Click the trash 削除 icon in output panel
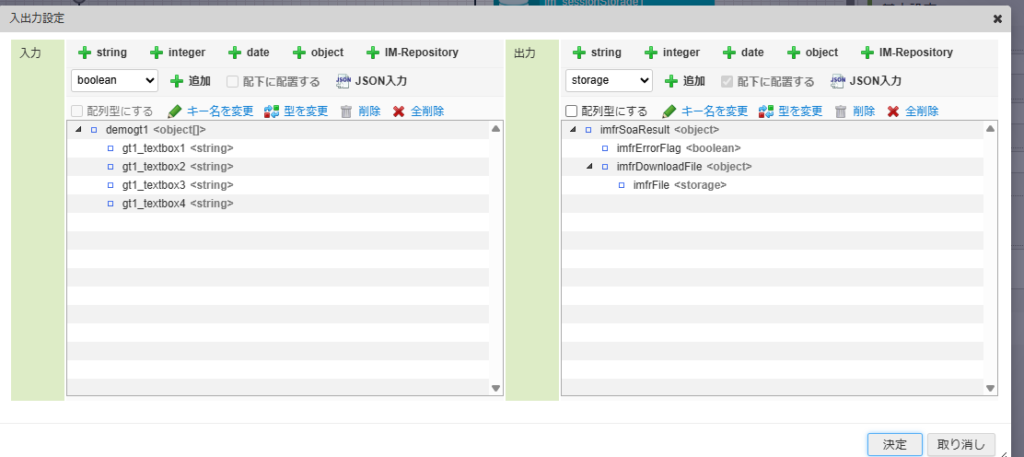1024x457 pixels. [841, 111]
